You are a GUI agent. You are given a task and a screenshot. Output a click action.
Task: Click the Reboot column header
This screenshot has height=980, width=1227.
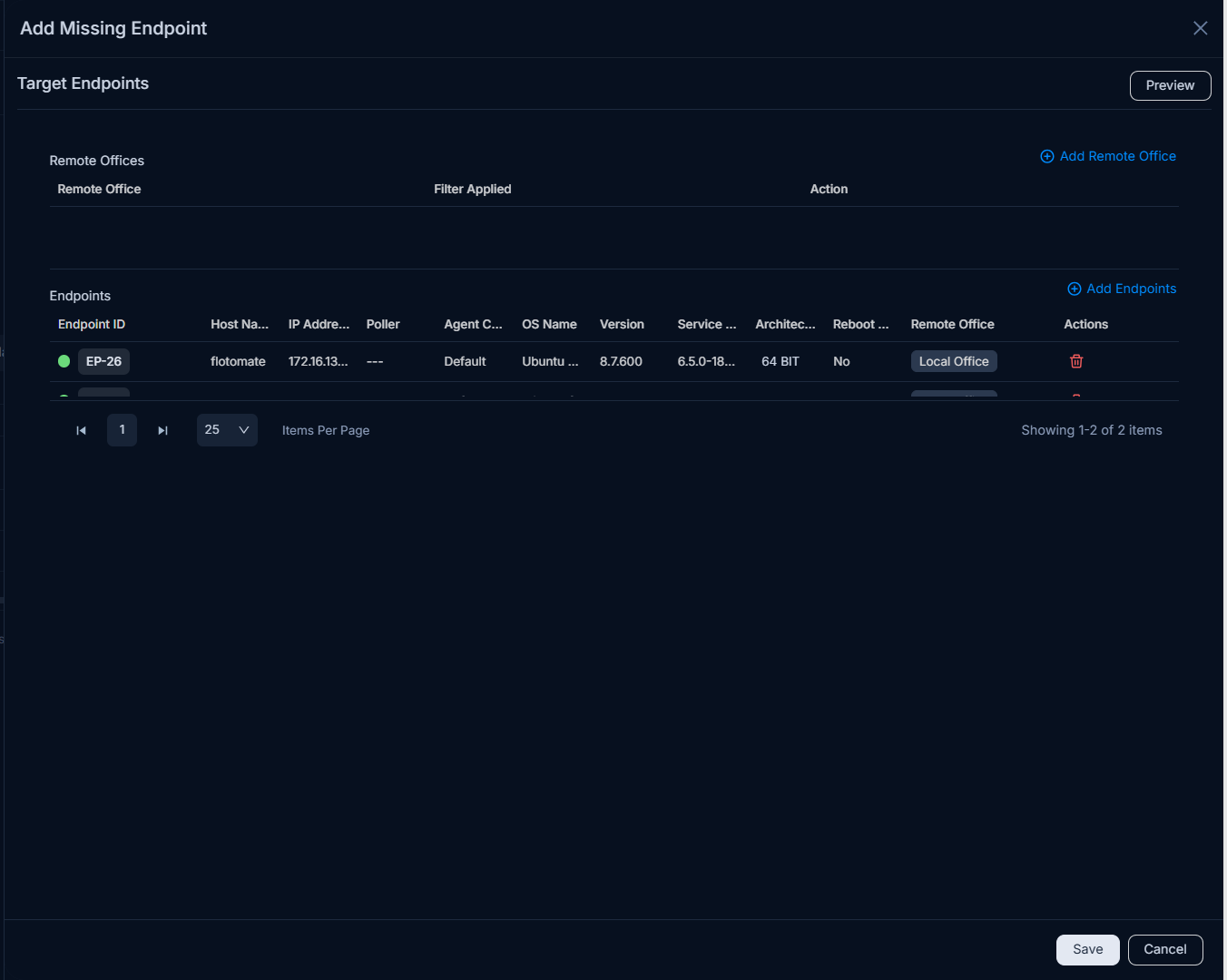click(x=860, y=324)
